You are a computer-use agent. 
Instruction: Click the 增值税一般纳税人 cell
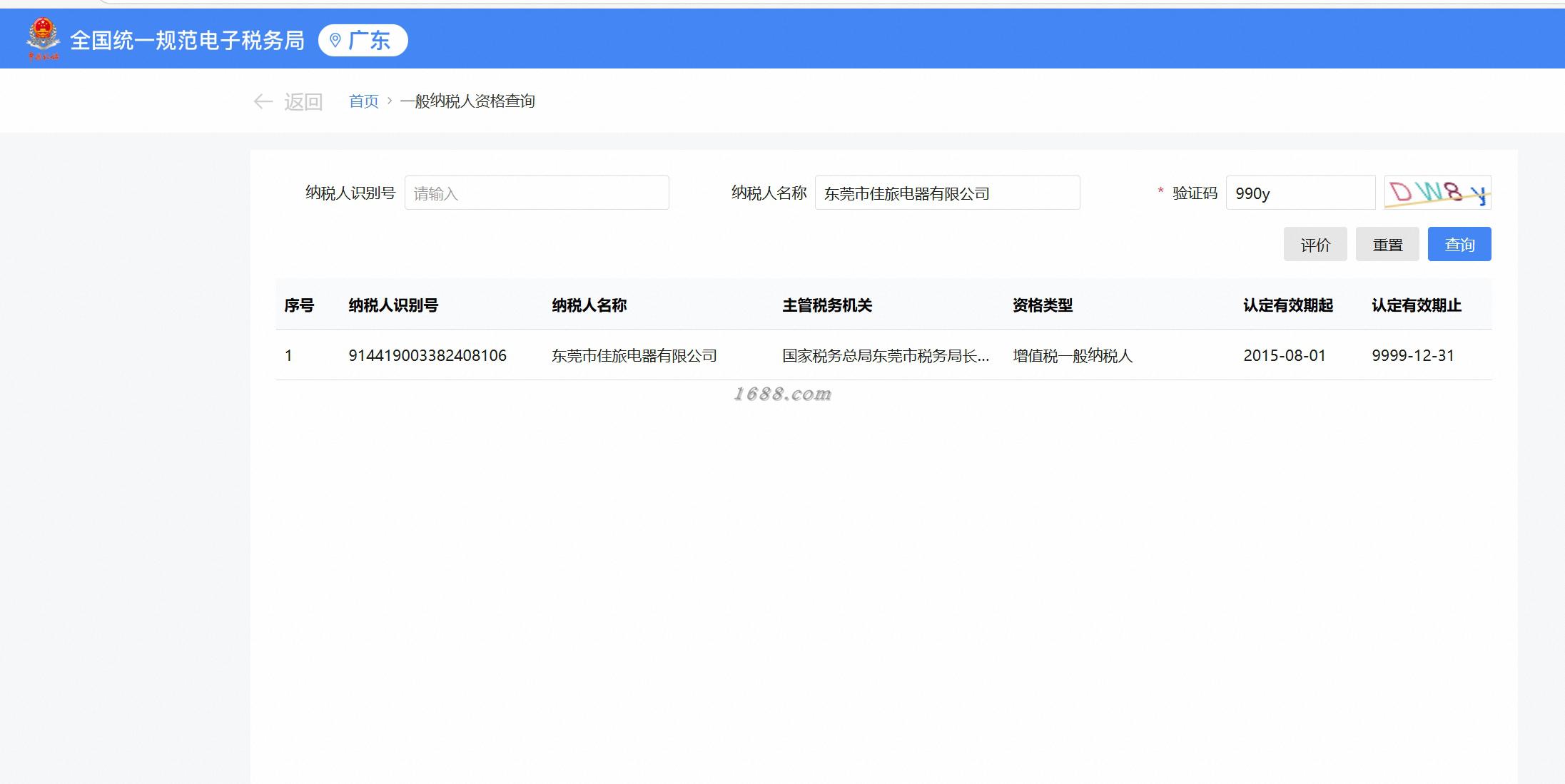(x=1073, y=355)
